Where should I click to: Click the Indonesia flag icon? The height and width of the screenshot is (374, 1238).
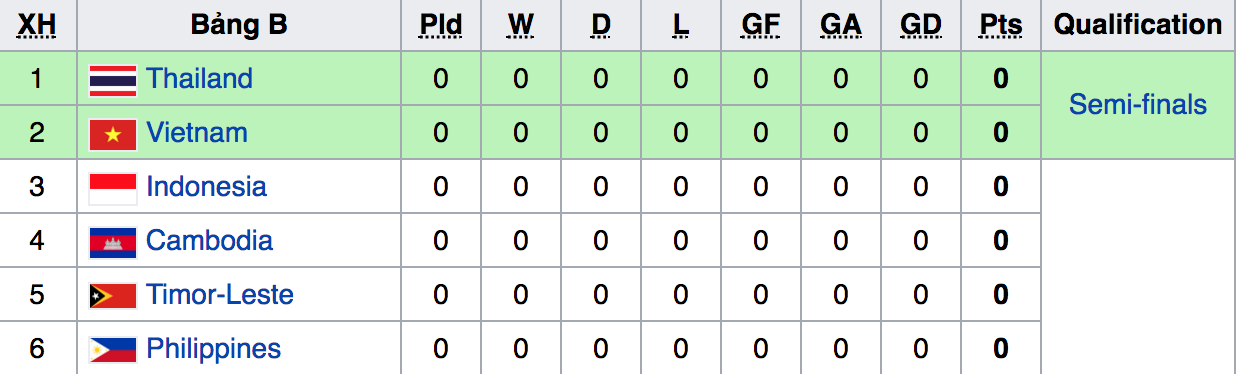(x=112, y=188)
